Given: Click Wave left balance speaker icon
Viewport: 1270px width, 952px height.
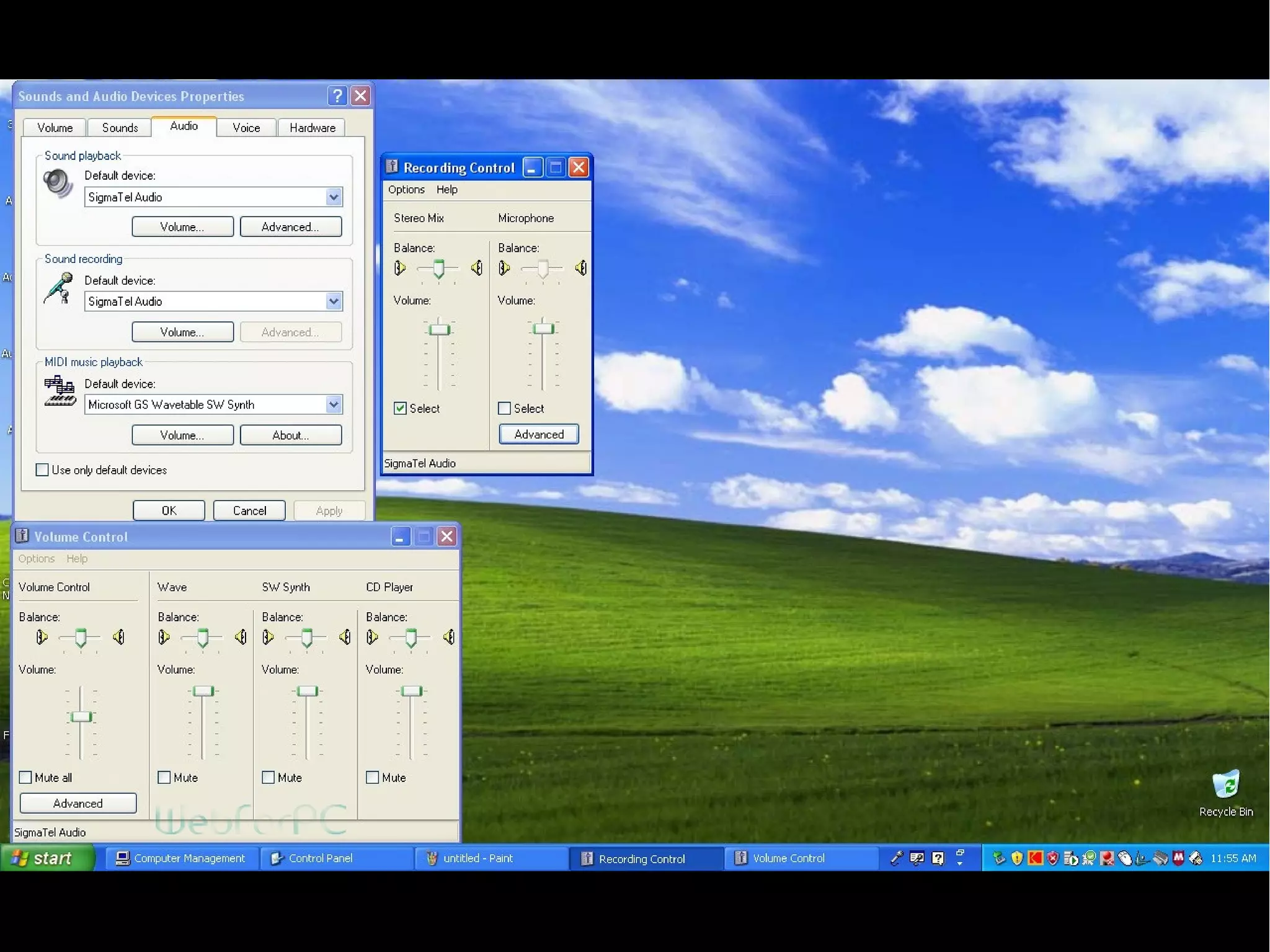Looking at the screenshot, I should [164, 637].
